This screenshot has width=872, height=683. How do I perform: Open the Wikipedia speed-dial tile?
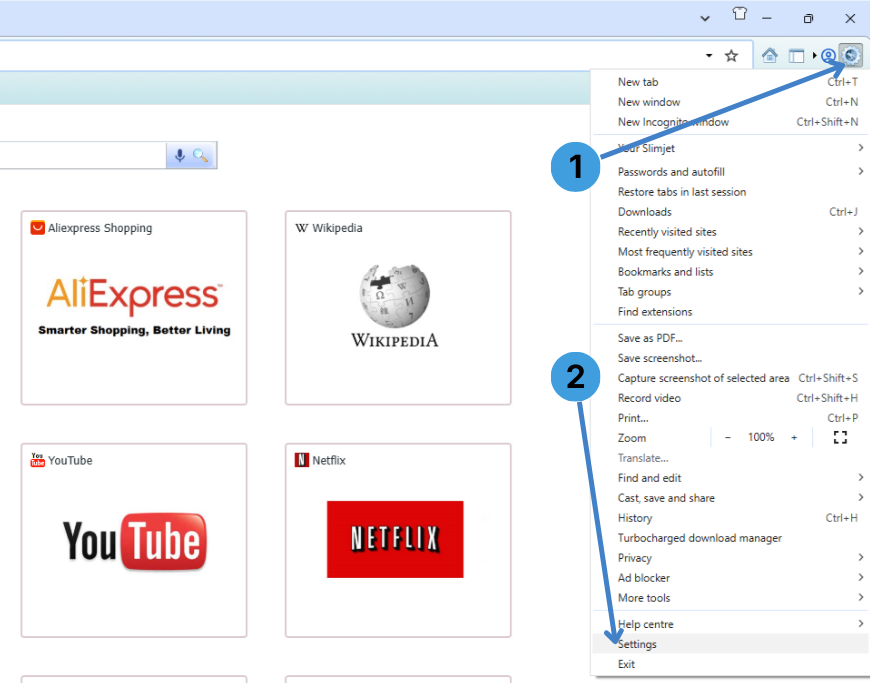pyautogui.click(x=398, y=308)
